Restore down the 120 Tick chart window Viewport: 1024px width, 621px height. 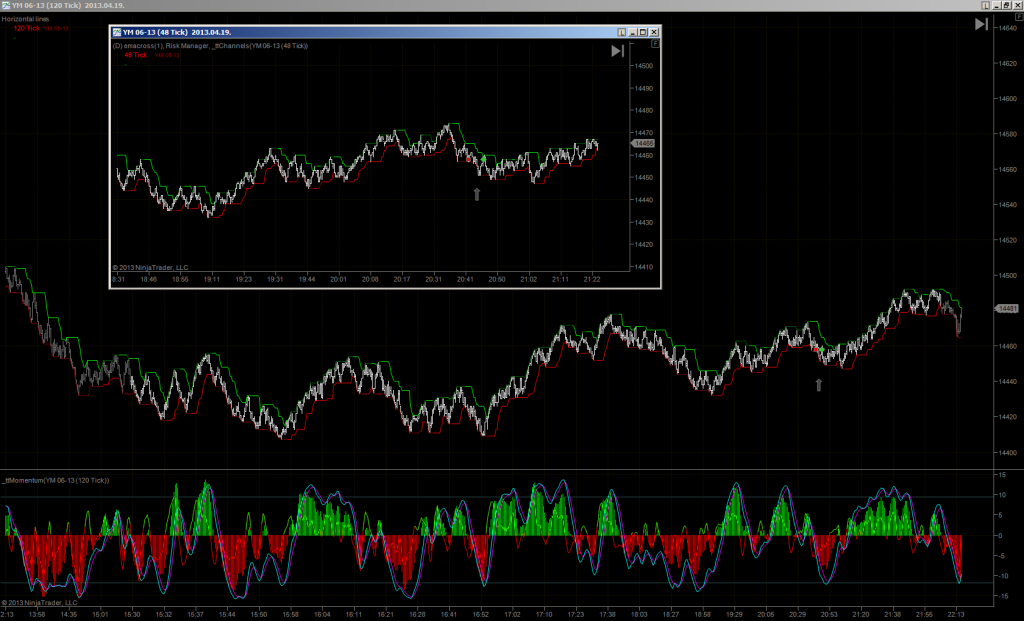coord(1006,5)
